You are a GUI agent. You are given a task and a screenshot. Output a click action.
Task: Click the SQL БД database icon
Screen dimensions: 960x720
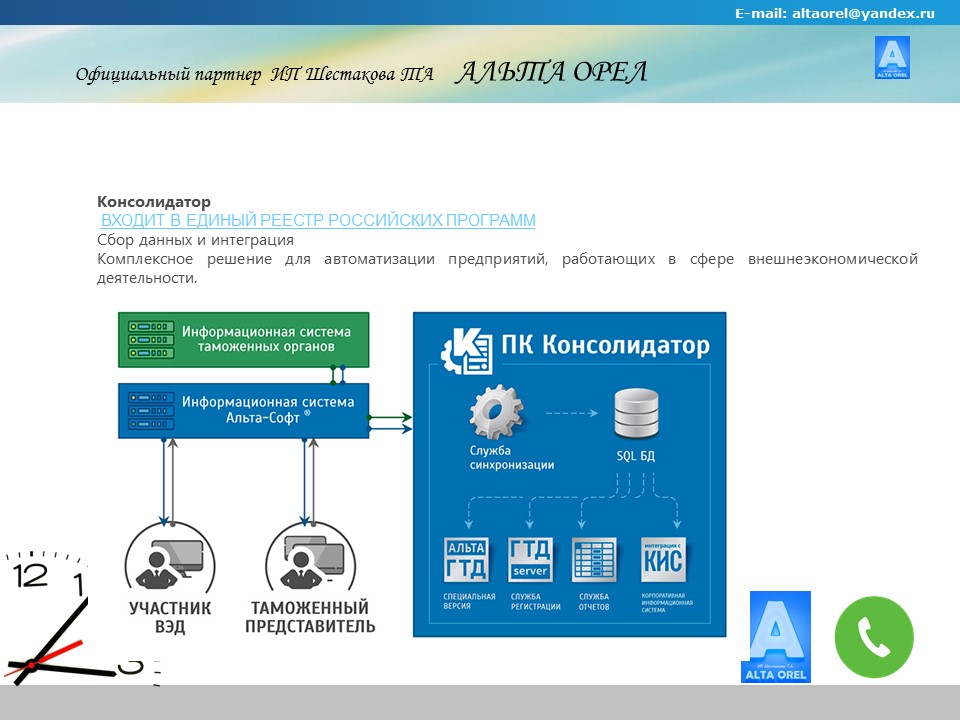tap(636, 413)
